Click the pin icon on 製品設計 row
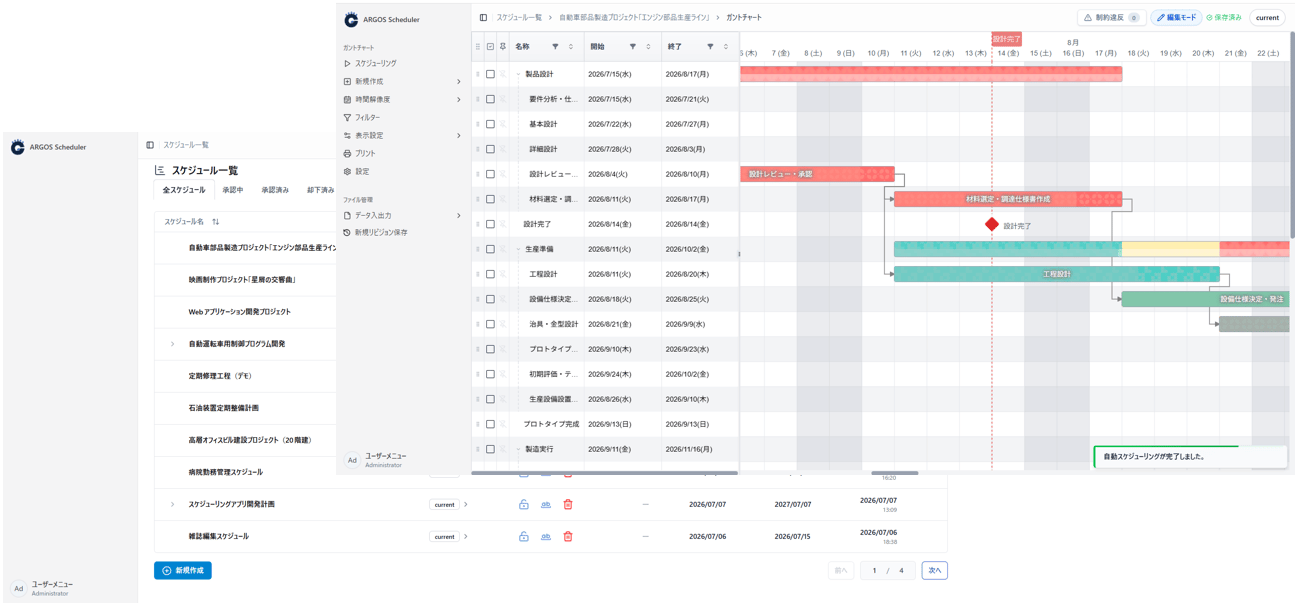This screenshot has width=1300, height=605. click(503, 74)
